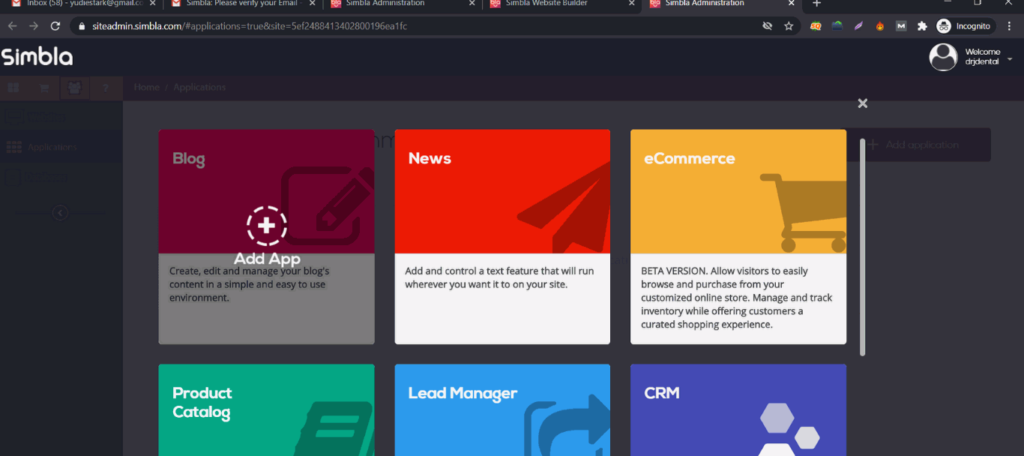Click the flame extension icon
This screenshot has width=1024, height=456.
tap(880, 26)
